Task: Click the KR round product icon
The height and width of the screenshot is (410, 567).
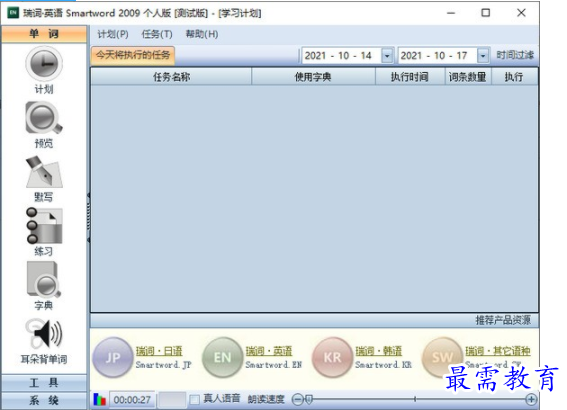Action: (x=332, y=357)
